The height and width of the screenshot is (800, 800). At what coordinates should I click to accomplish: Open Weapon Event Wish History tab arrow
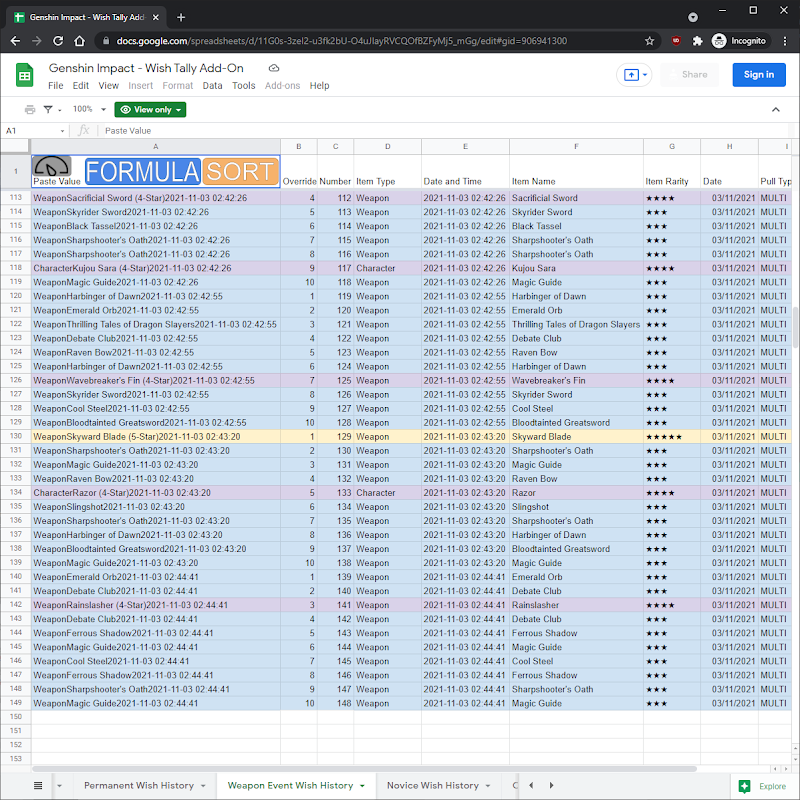pos(362,786)
